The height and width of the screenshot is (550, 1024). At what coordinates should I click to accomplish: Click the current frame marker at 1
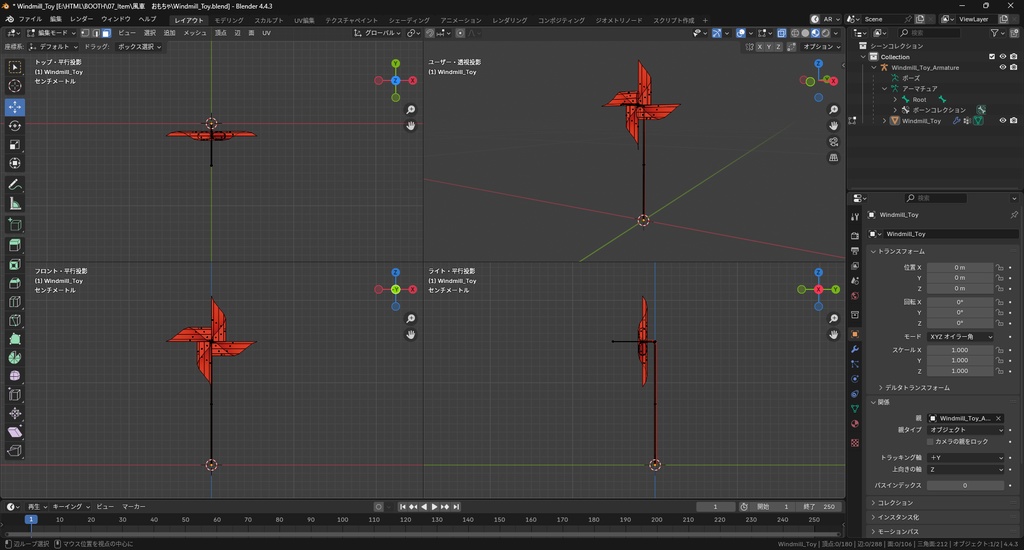tap(31, 520)
